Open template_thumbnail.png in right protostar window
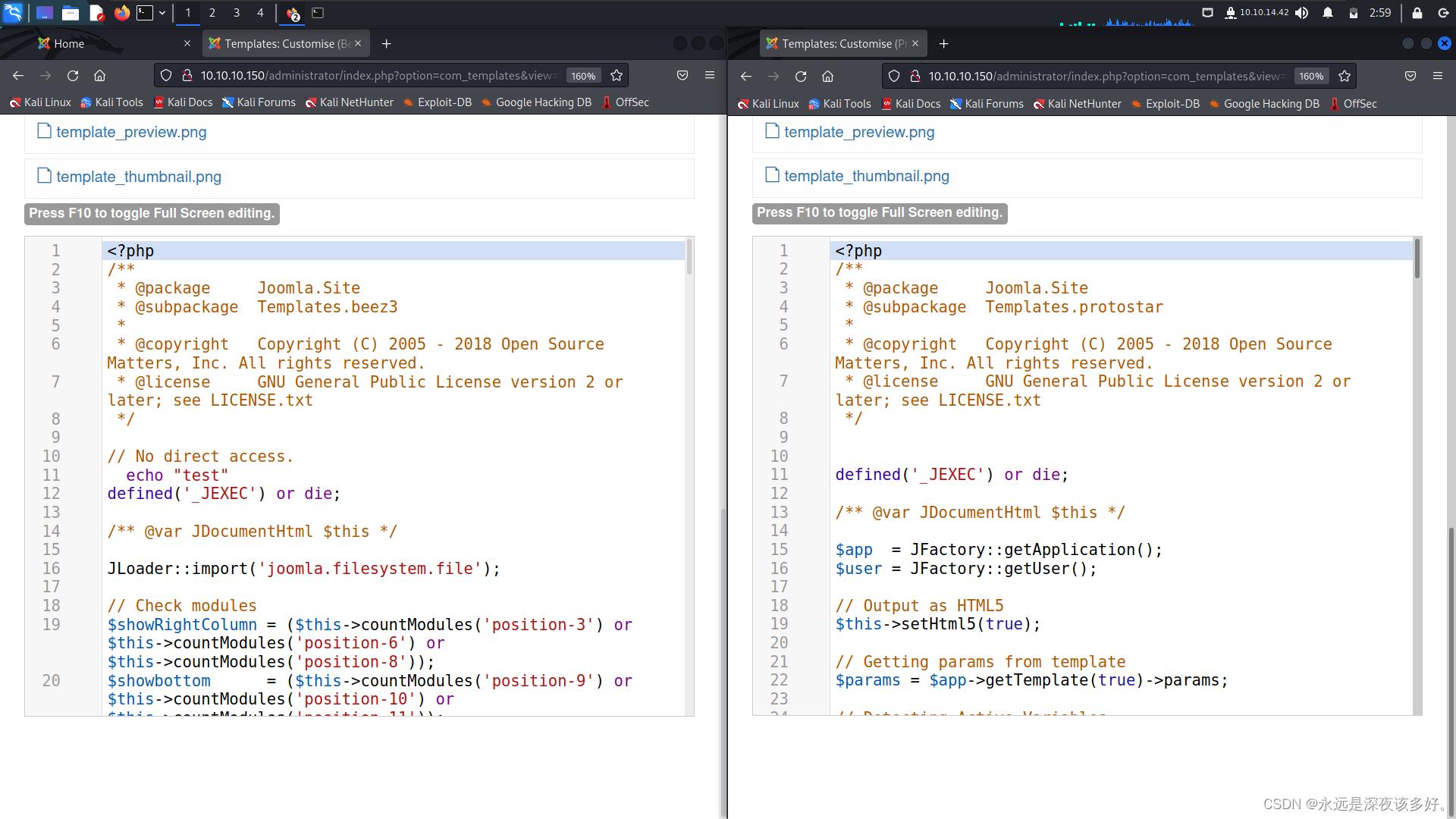 click(x=867, y=176)
